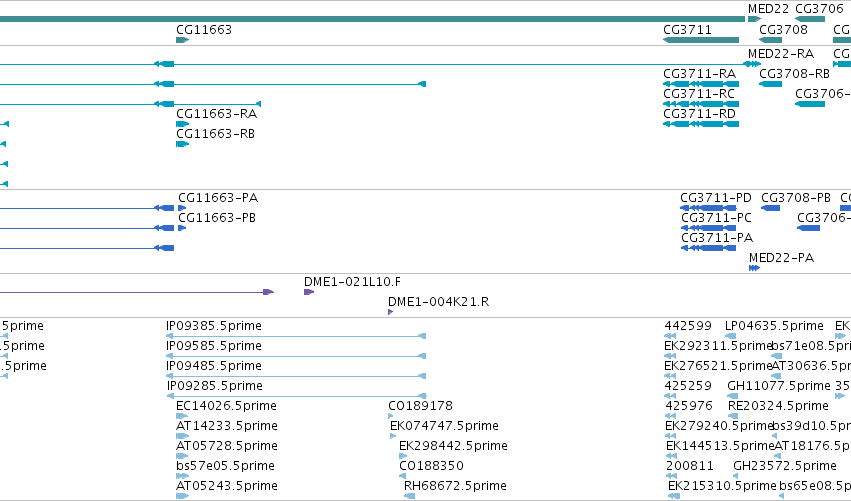851x501 pixels.
Task: Select the MED22-PA protein arrow glyph
Action: point(754,268)
